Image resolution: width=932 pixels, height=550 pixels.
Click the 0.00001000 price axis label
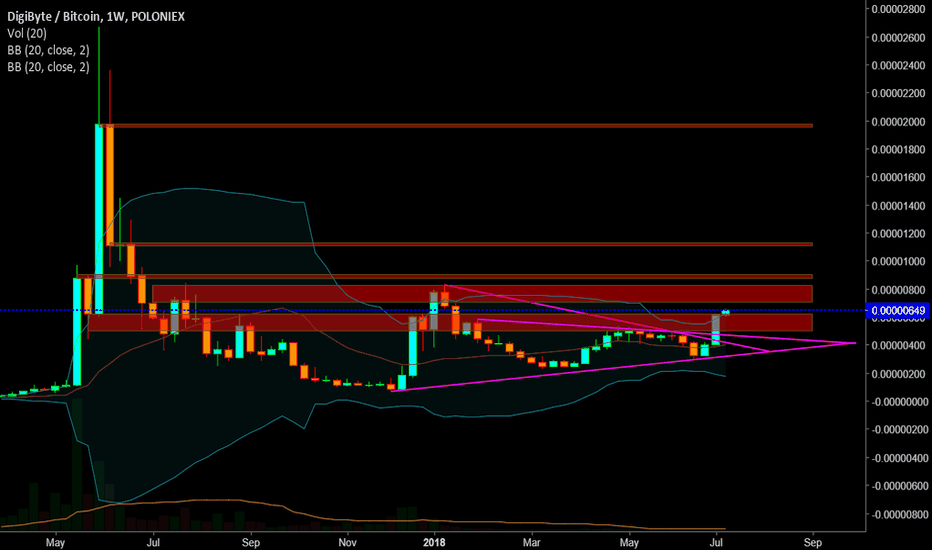click(x=898, y=262)
